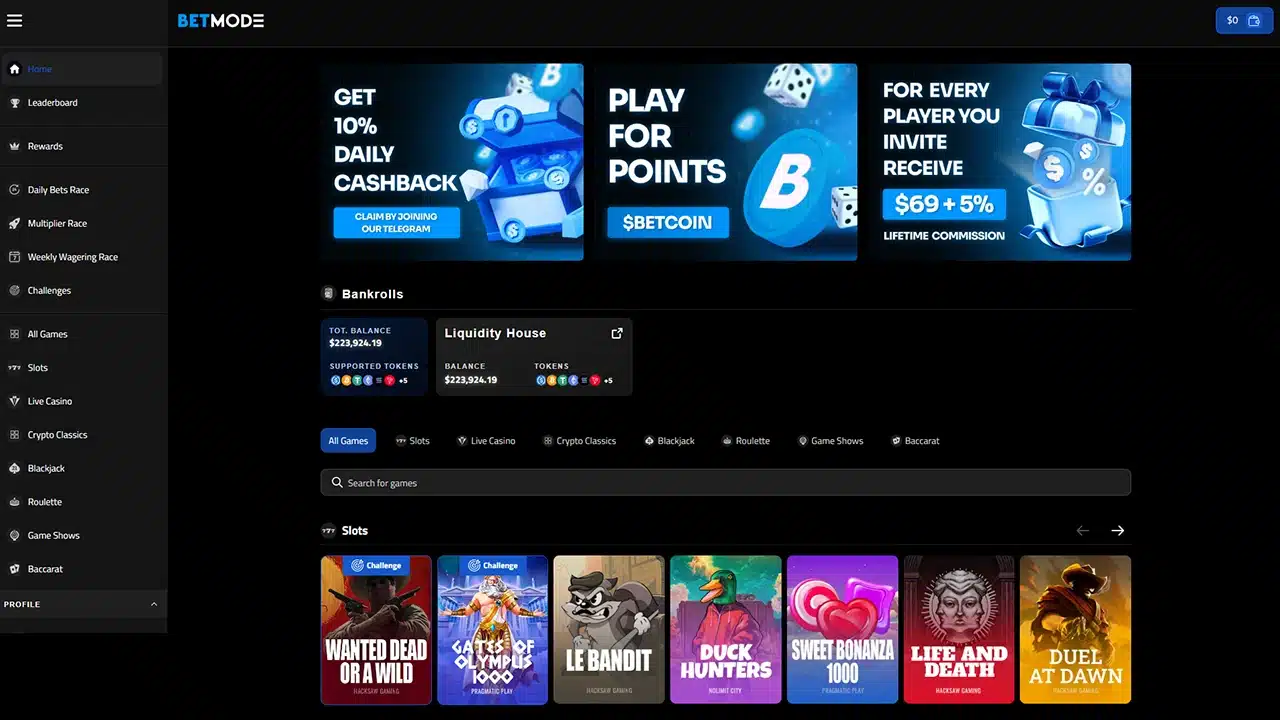1280x720 pixels.
Task: Open Multiplier Race in sidebar
Action: click(82, 223)
